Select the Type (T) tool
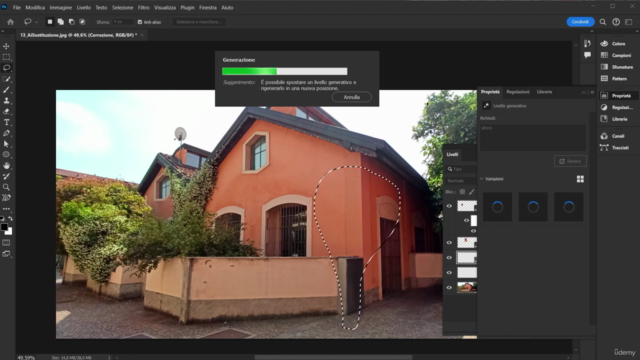640x360 pixels. pyautogui.click(x=6, y=122)
